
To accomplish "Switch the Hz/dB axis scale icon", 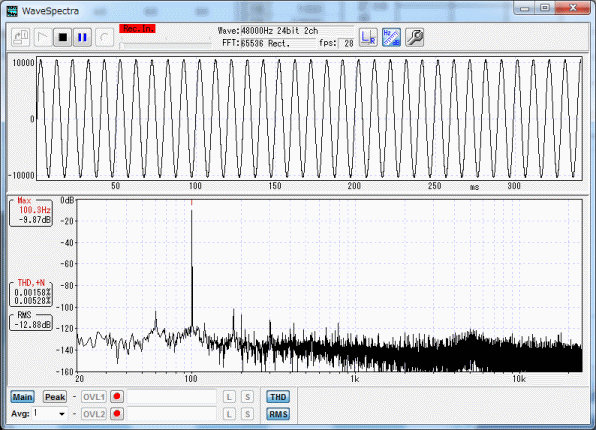I will (x=391, y=37).
